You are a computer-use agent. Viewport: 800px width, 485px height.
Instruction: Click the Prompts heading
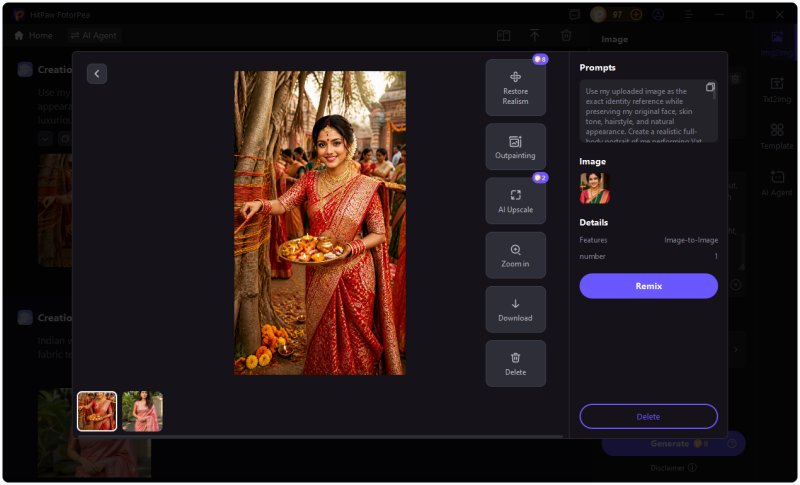pyautogui.click(x=597, y=67)
